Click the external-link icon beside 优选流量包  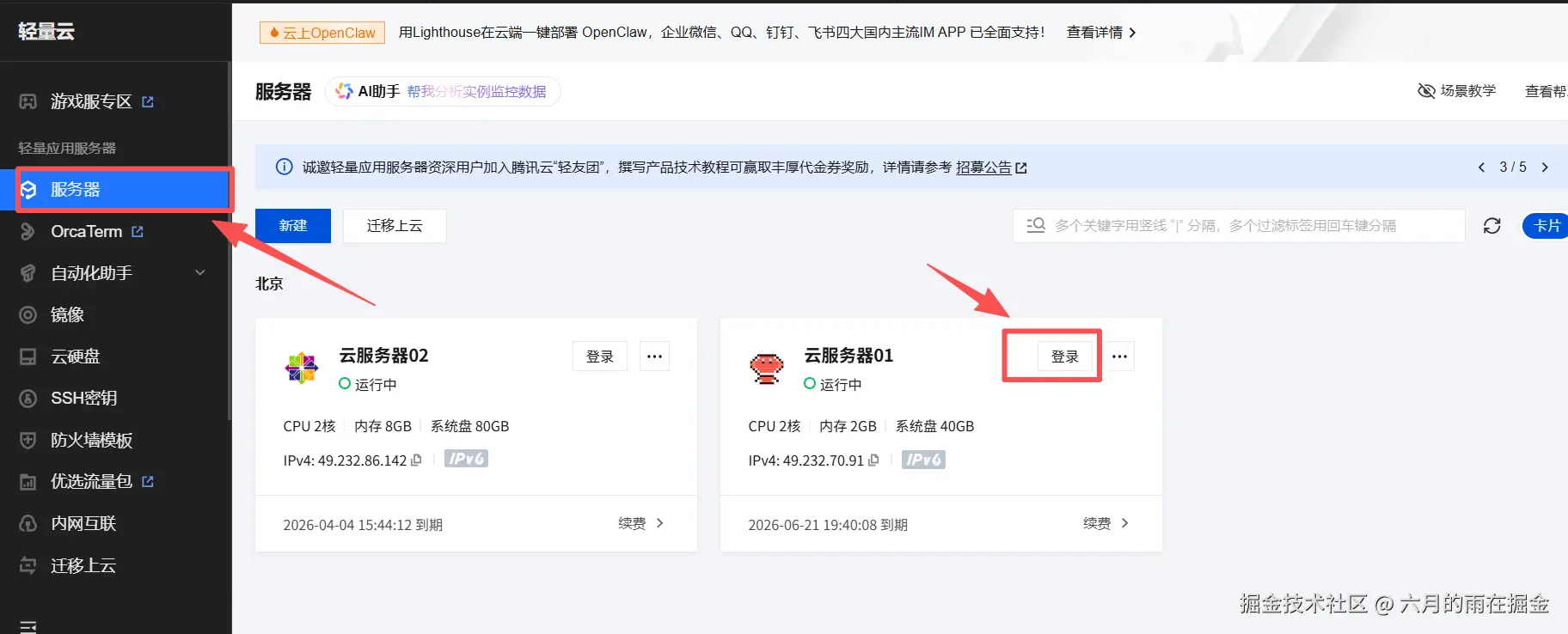(x=148, y=481)
